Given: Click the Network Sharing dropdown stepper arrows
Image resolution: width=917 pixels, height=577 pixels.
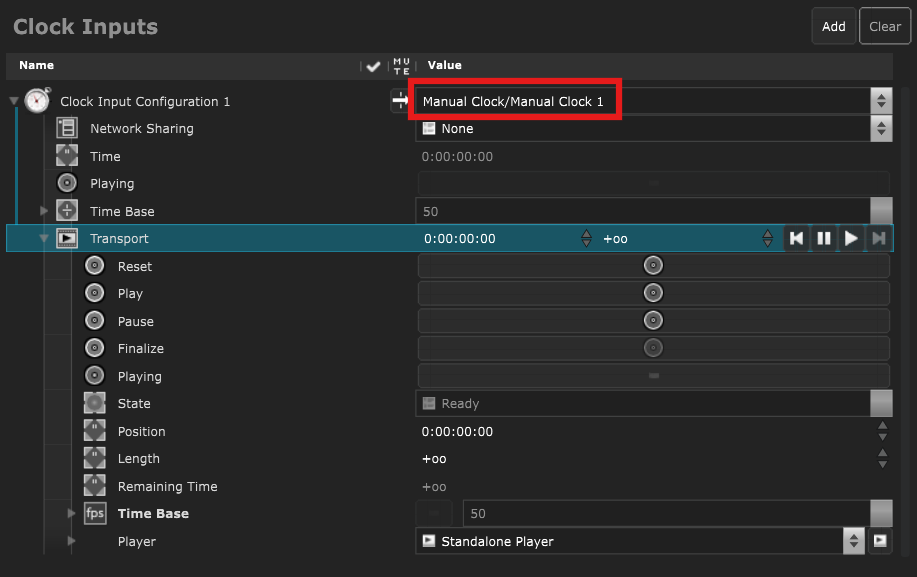Looking at the screenshot, I should [x=881, y=129].
